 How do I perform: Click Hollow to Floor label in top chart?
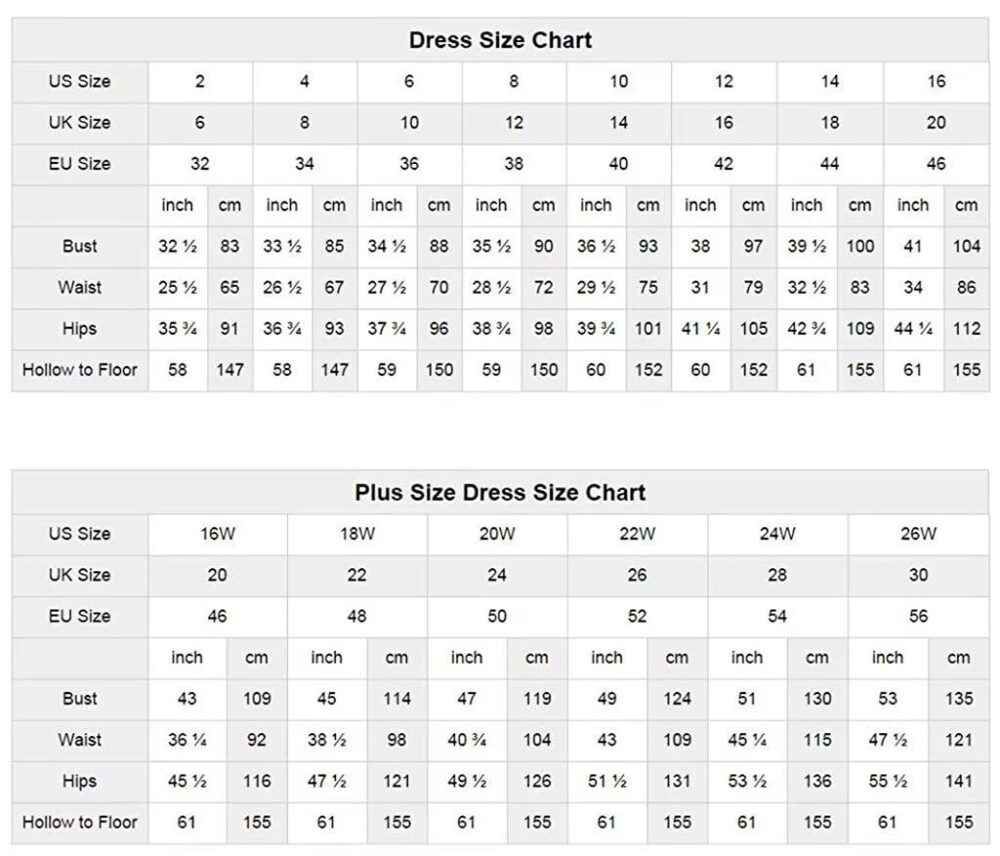(80, 370)
